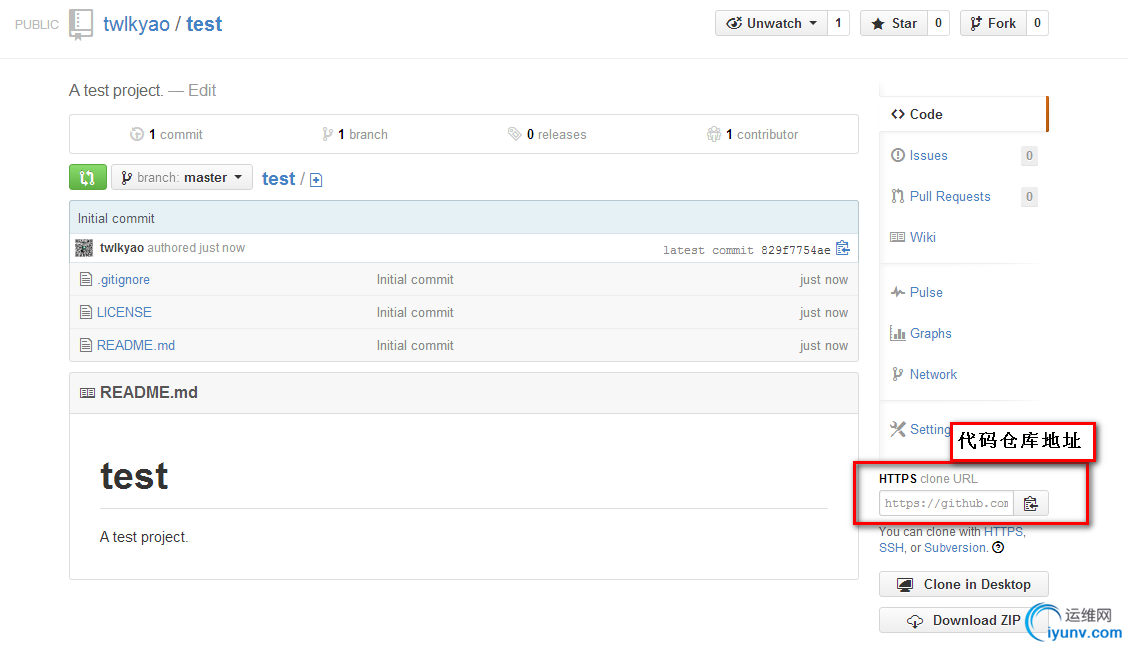The height and width of the screenshot is (649, 1128).
Task: Click the stargazers count 0
Action: click(938, 23)
